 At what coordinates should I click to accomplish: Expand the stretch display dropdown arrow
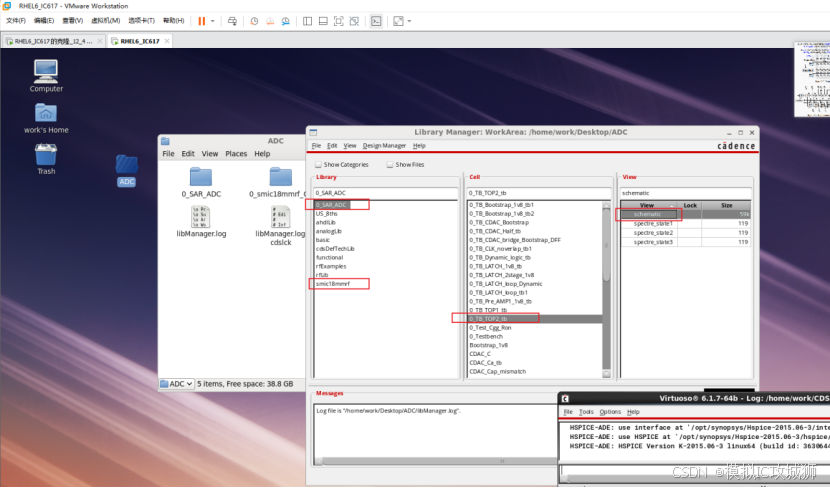409,21
